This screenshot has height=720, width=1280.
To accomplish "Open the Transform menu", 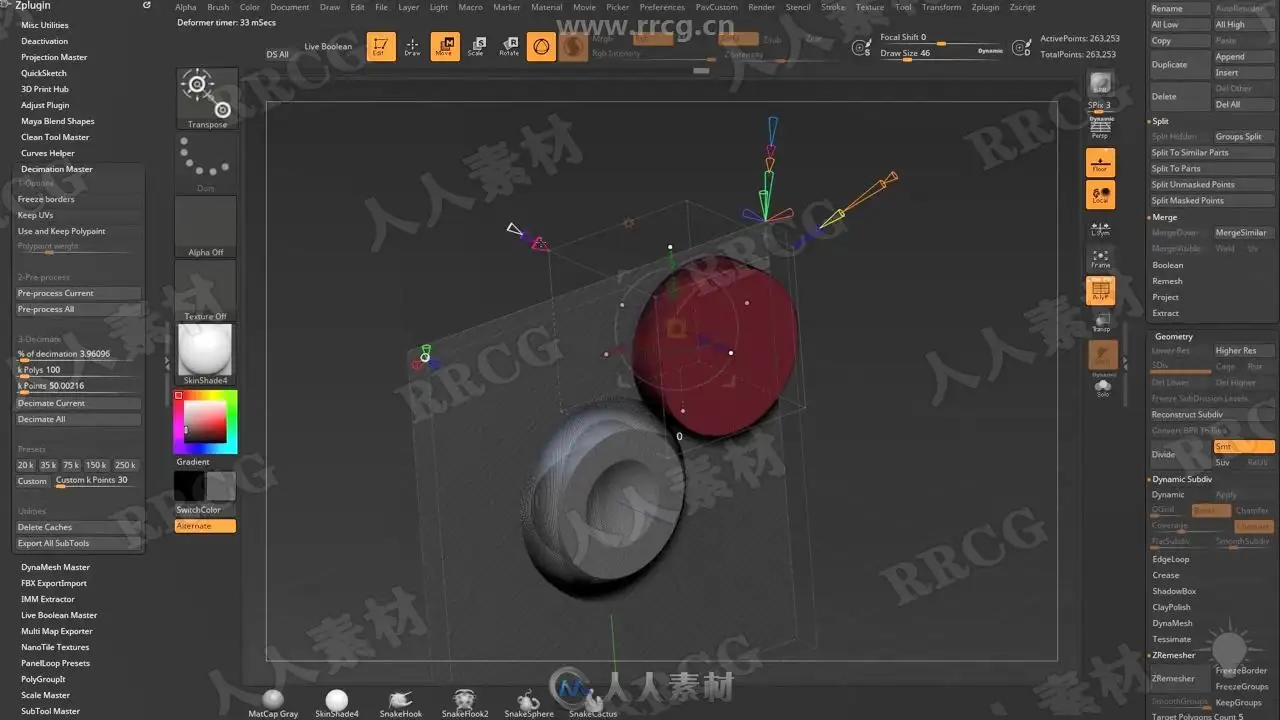I will pos(941,7).
